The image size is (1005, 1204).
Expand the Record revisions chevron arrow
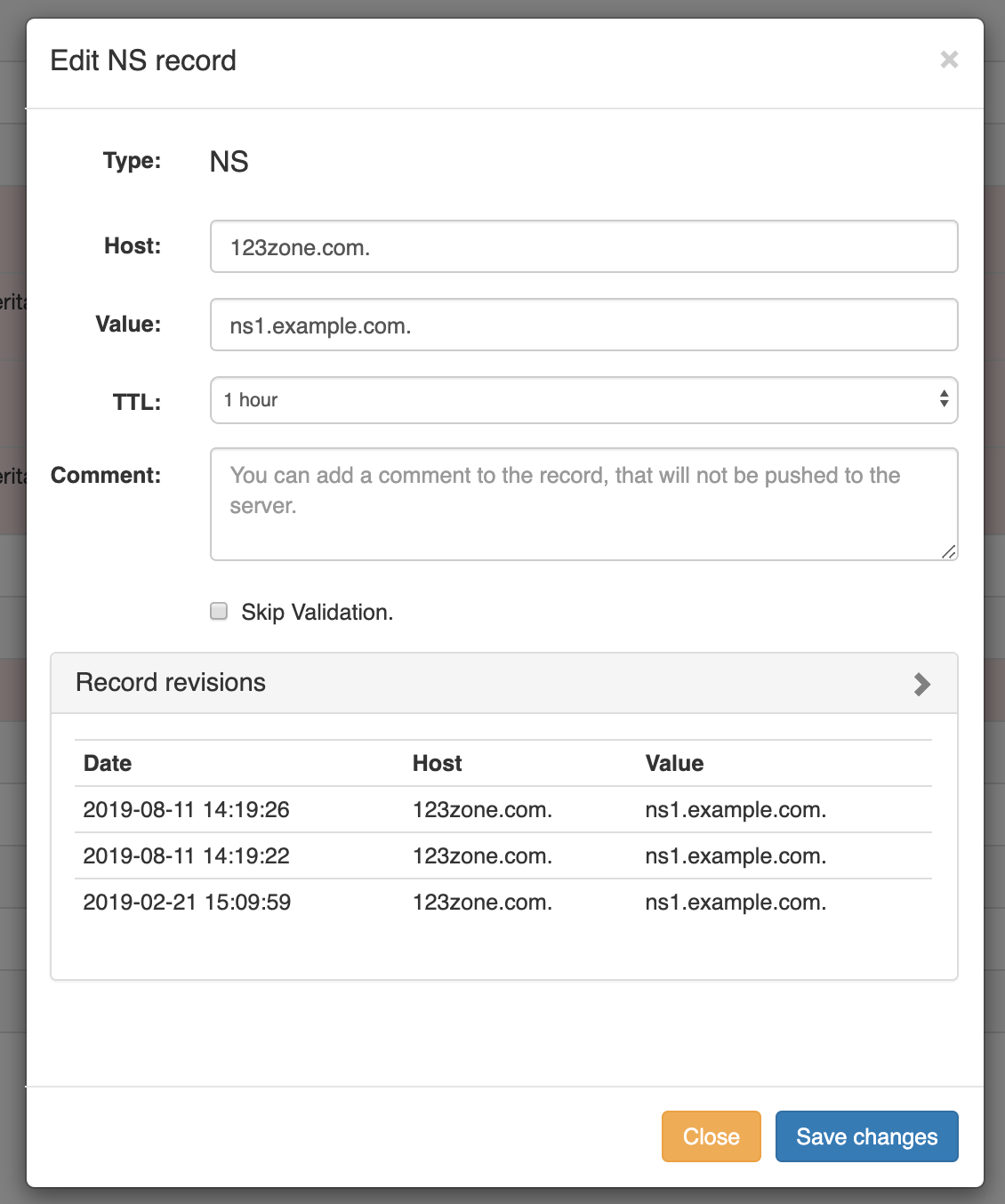click(922, 684)
